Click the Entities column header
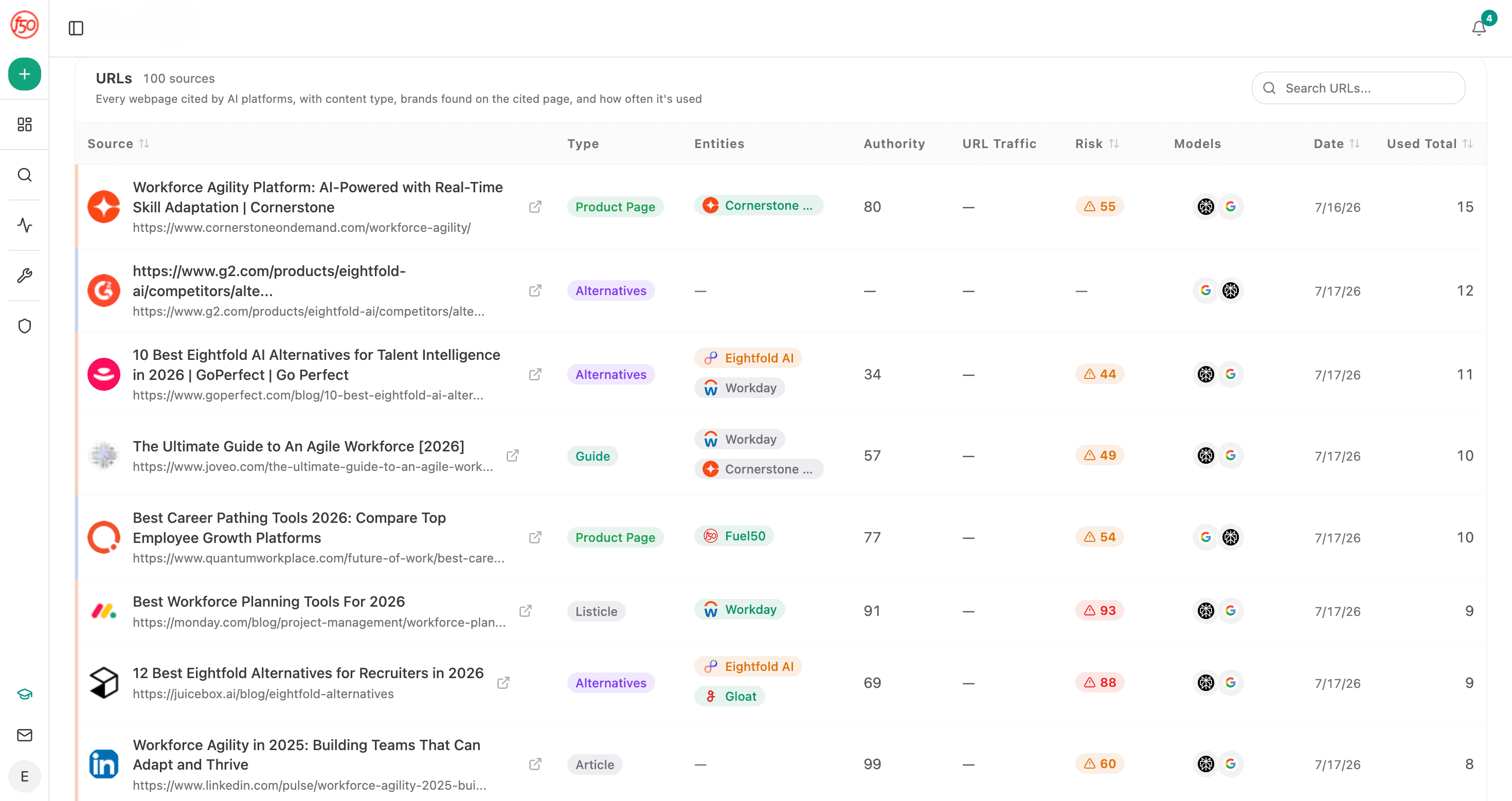The height and width of the screenshot is (801, 1512). pyautogui.click(x=719, y=144)
